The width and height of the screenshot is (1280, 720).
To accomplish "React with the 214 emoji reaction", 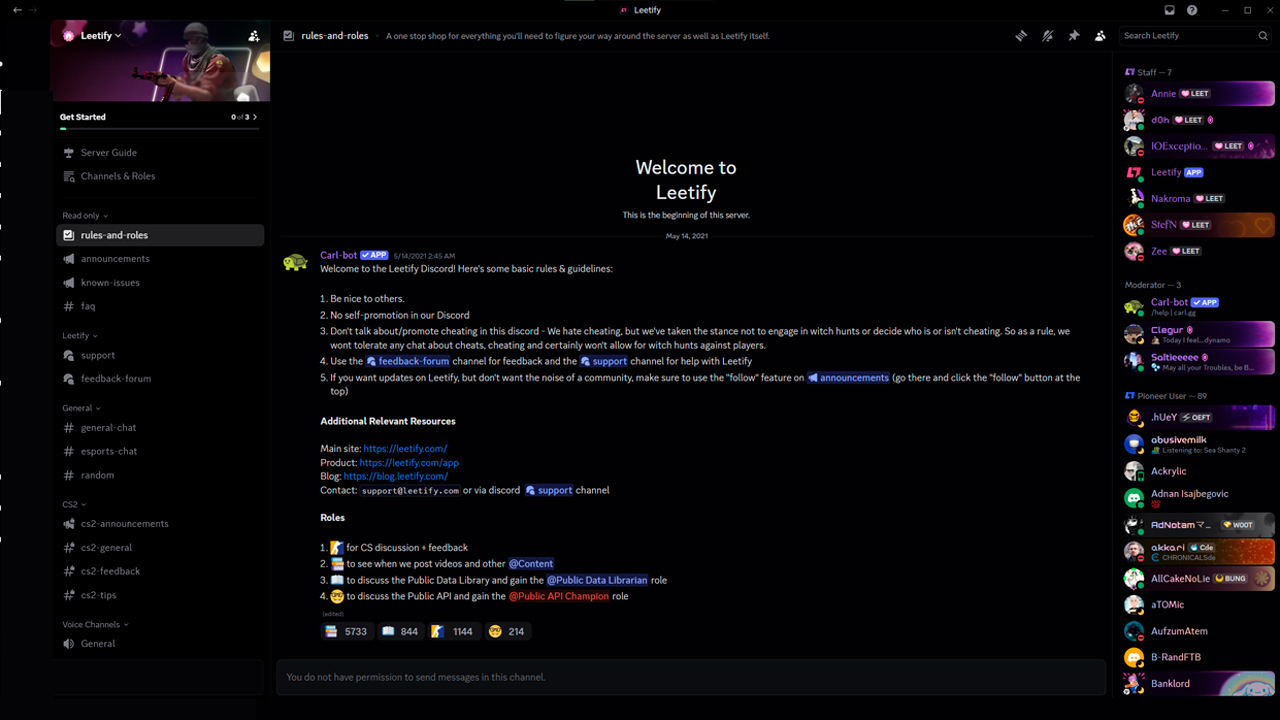I will pos(507,632).
